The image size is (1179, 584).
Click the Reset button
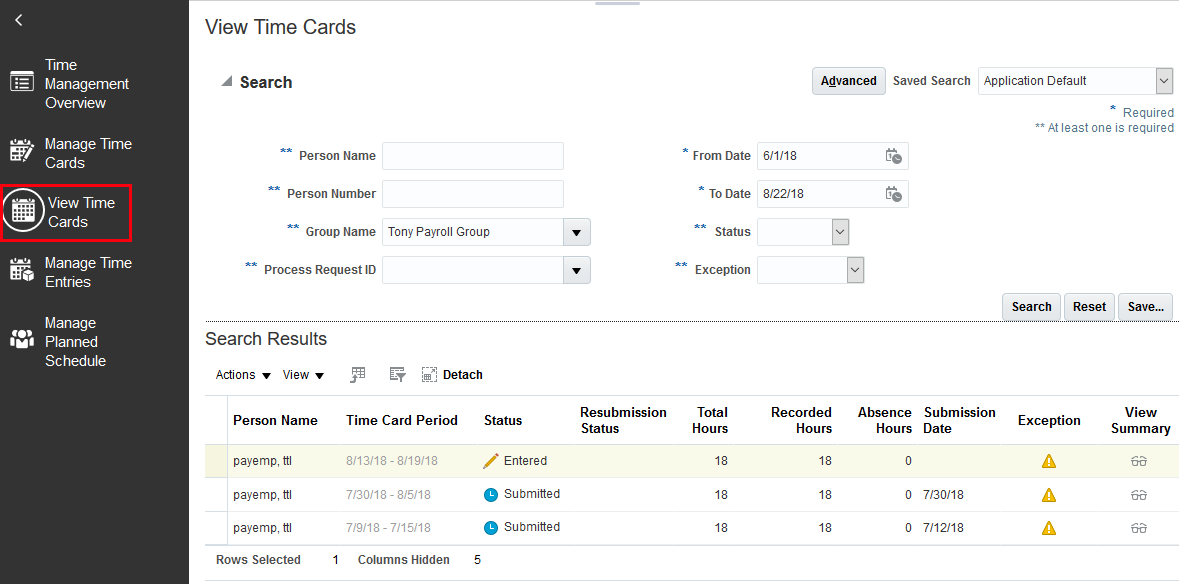click(x=1088, y=306)
